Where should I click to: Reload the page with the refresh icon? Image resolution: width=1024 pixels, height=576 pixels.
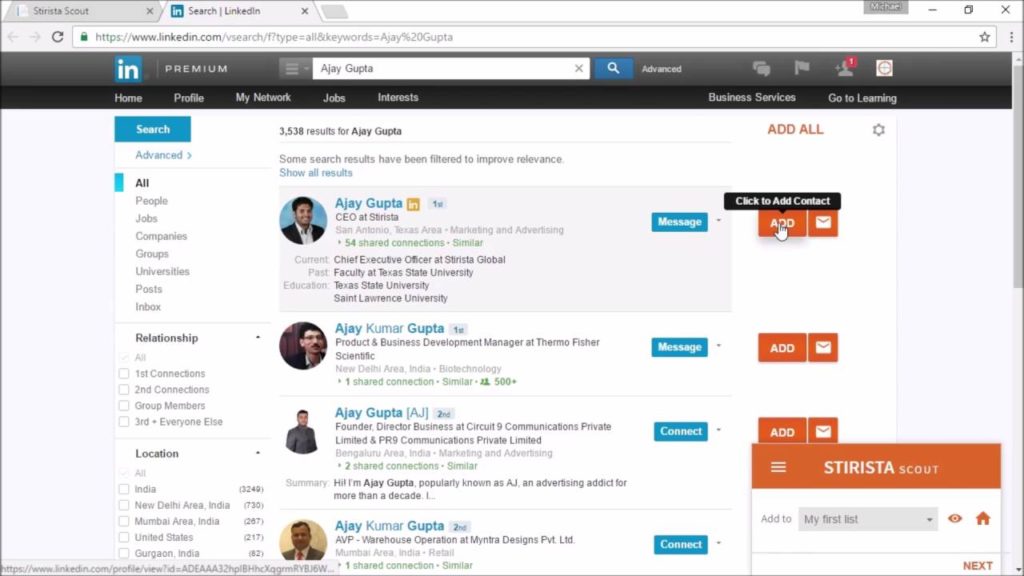coord(57,37)
